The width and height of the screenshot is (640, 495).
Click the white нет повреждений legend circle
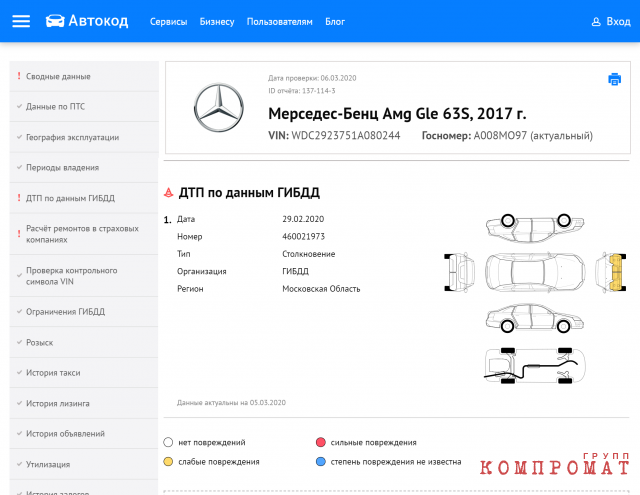point(168,442)
